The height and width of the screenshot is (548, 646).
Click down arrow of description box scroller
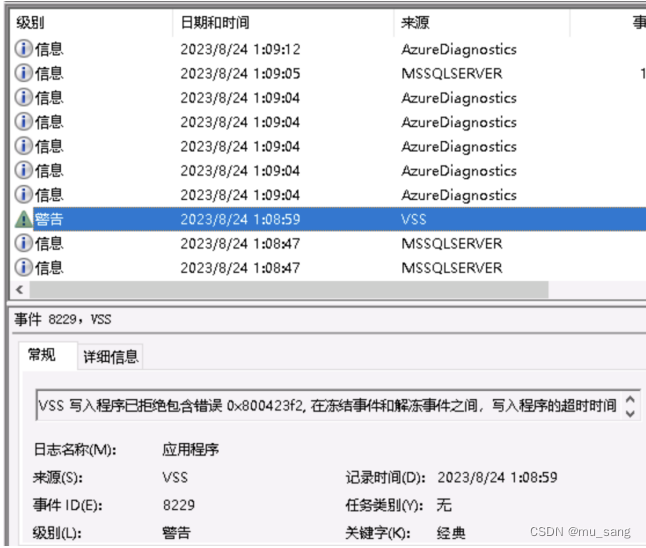[x=630, y=413]
